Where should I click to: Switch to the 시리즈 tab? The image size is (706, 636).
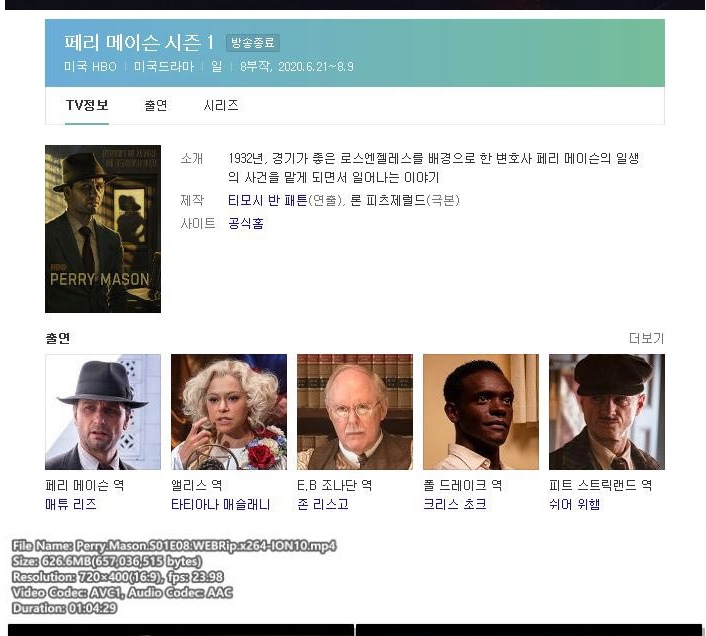221,105
